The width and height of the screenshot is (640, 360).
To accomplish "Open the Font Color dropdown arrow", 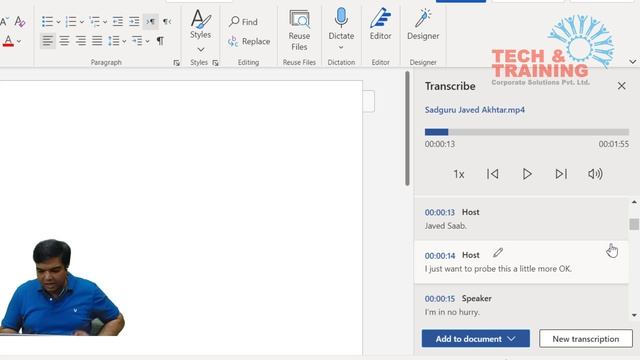I will pos(19,41).
